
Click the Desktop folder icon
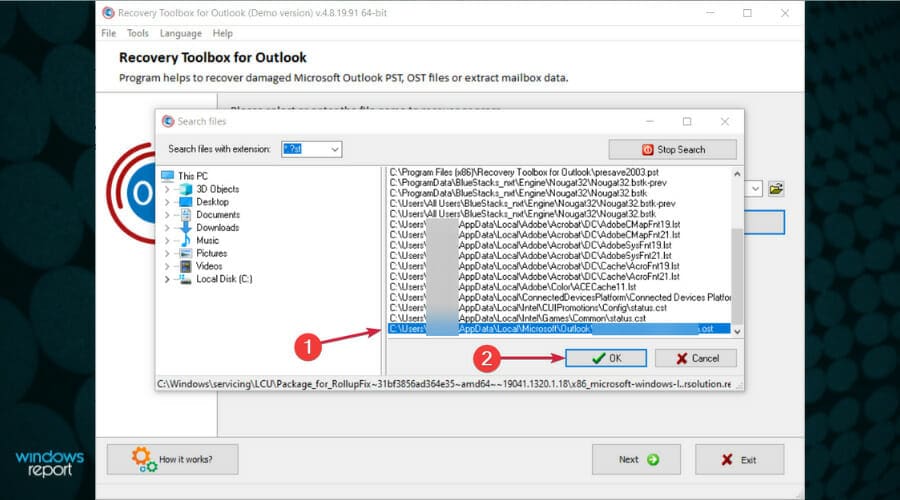[185, 202]
